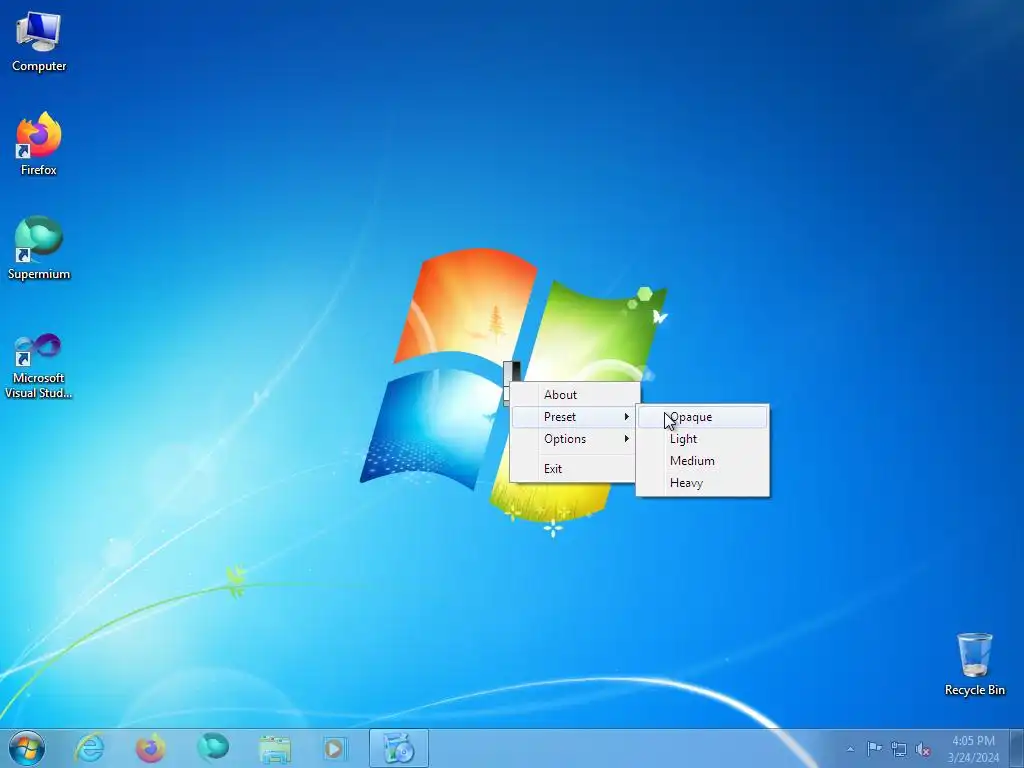Click the muted volume tray icon
This screenshot has width=1024, height=768.
click(x=923, y=750)
